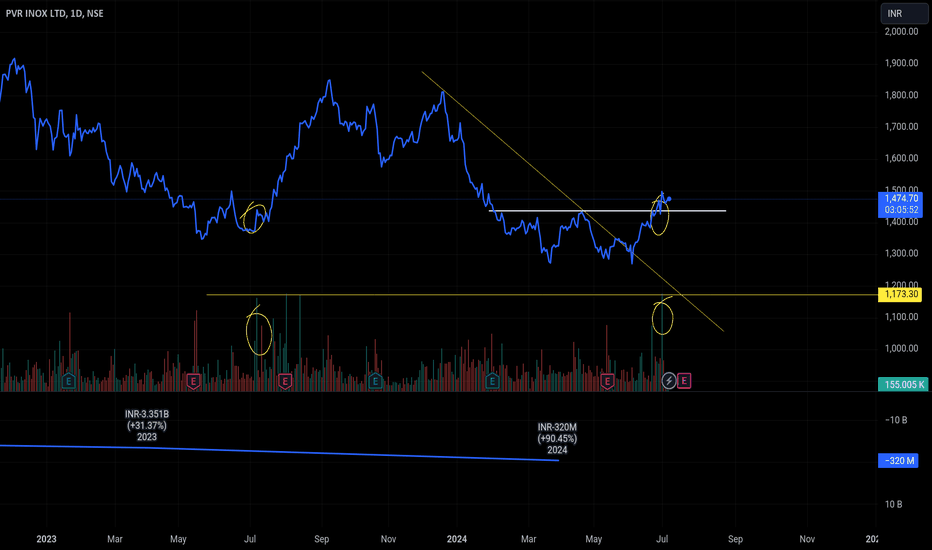Click the -10 B indicator axis label
The height and width of the screenshot is (550, 932).
[895, 420]
